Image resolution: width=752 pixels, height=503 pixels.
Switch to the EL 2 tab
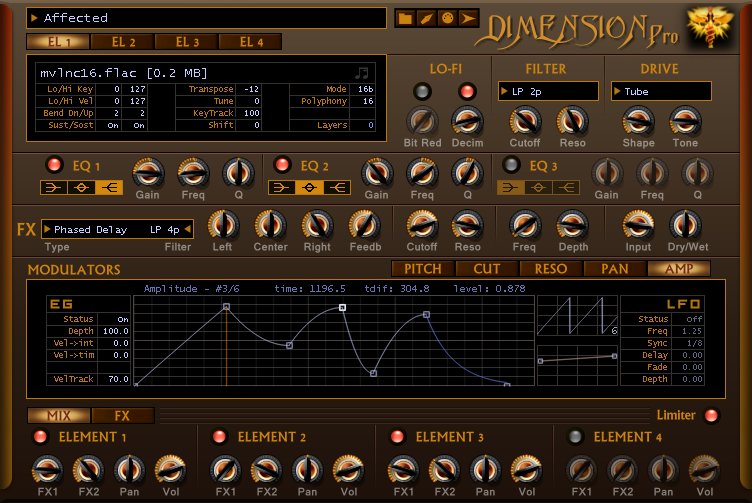[x=122, y=42]
